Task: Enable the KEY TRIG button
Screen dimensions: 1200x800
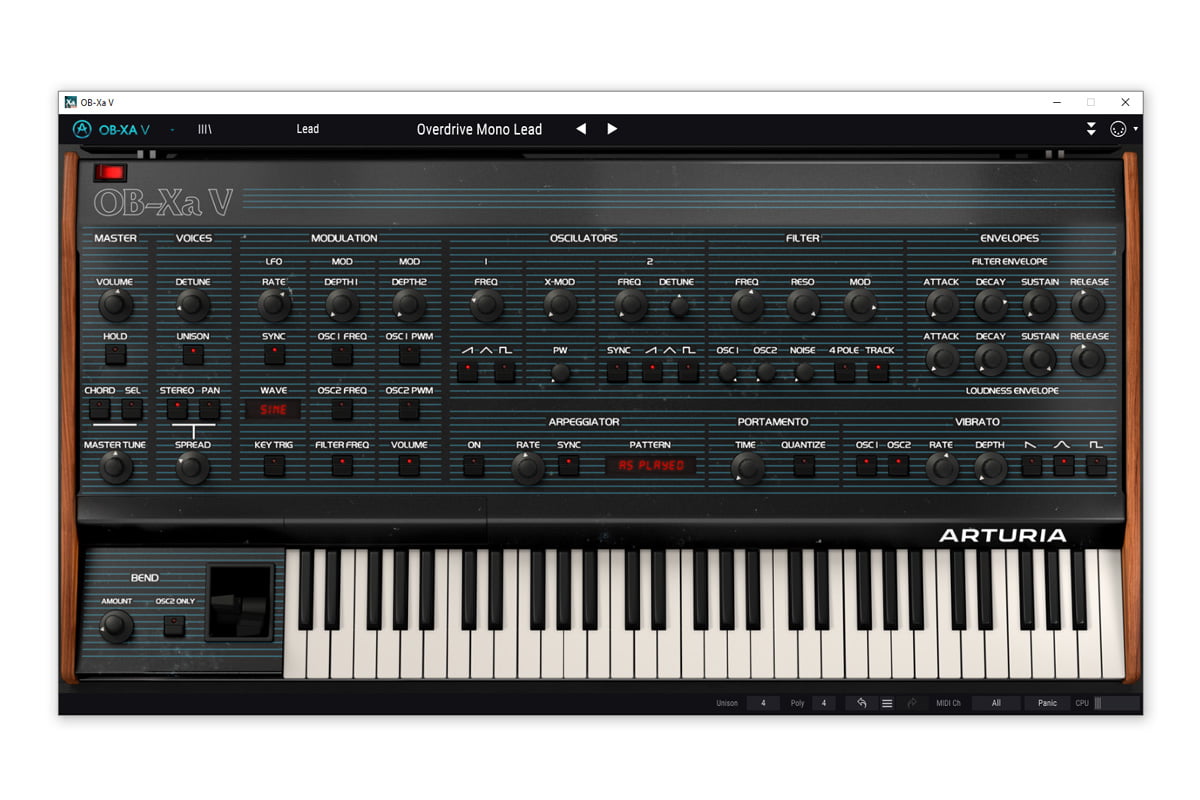Action: 274,464
